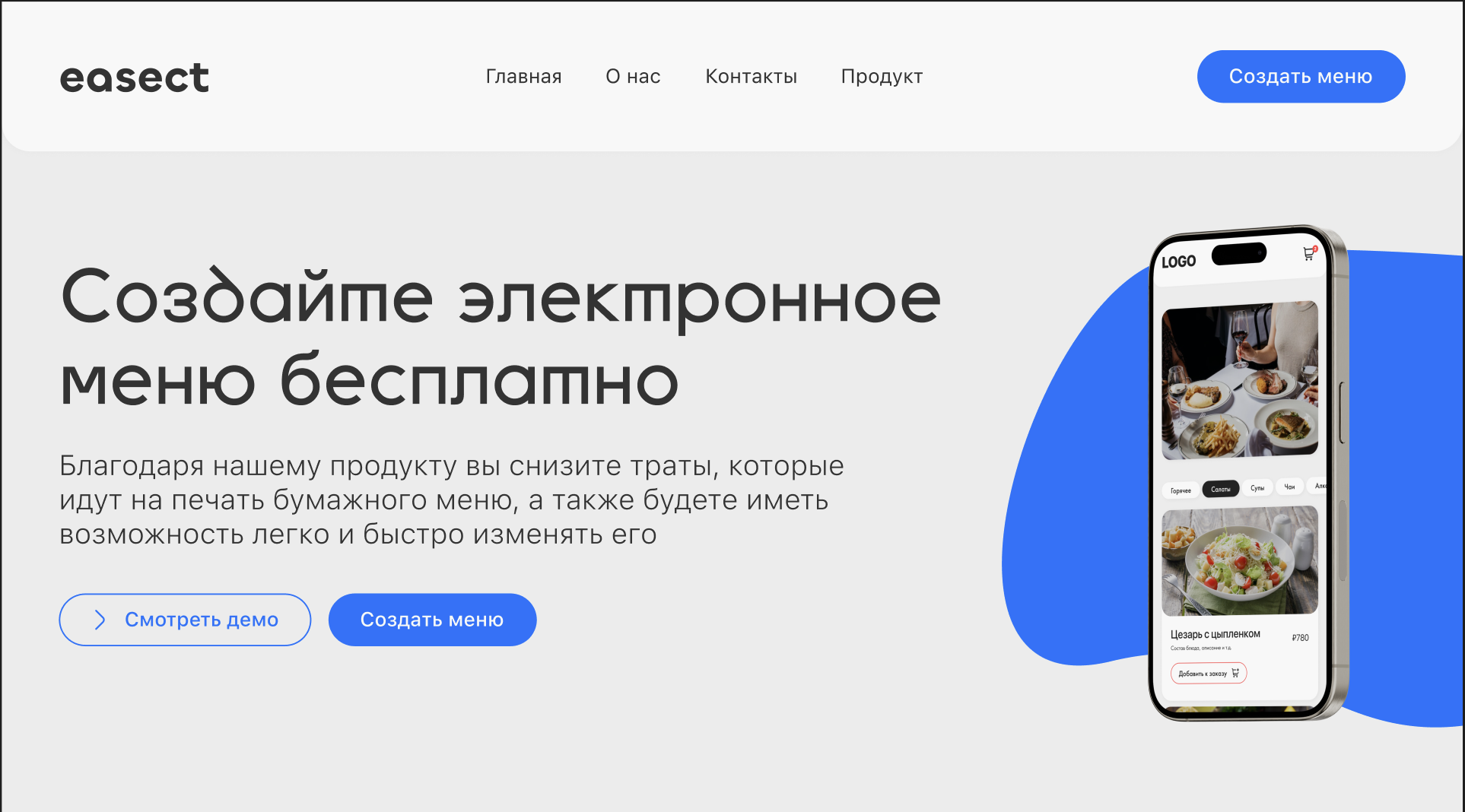Select the "Салаты" category chip
This screenshot has width=1465, height=812.
point(1221,488)
